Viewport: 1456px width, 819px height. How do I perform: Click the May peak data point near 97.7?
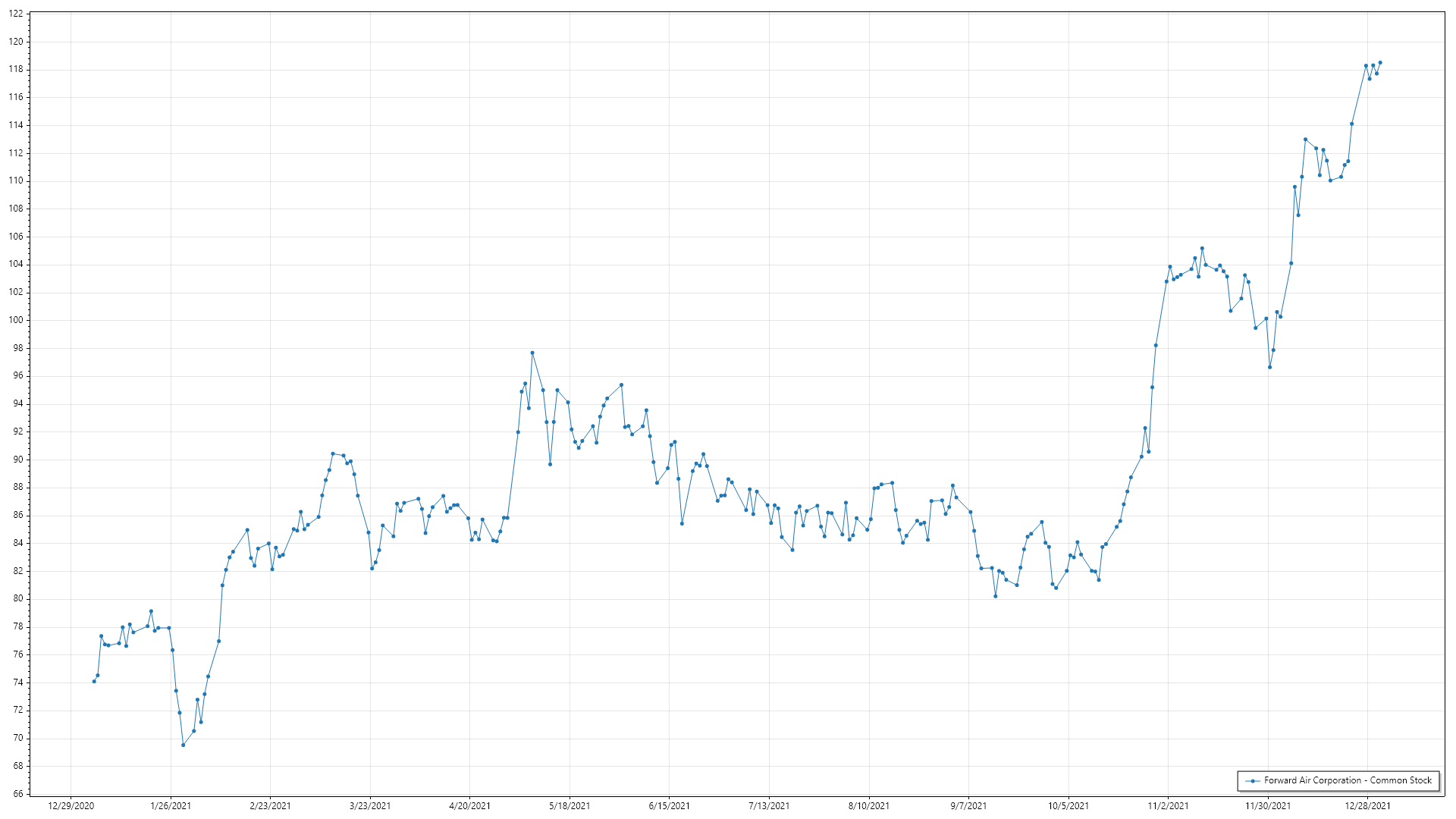pos(532,353)
